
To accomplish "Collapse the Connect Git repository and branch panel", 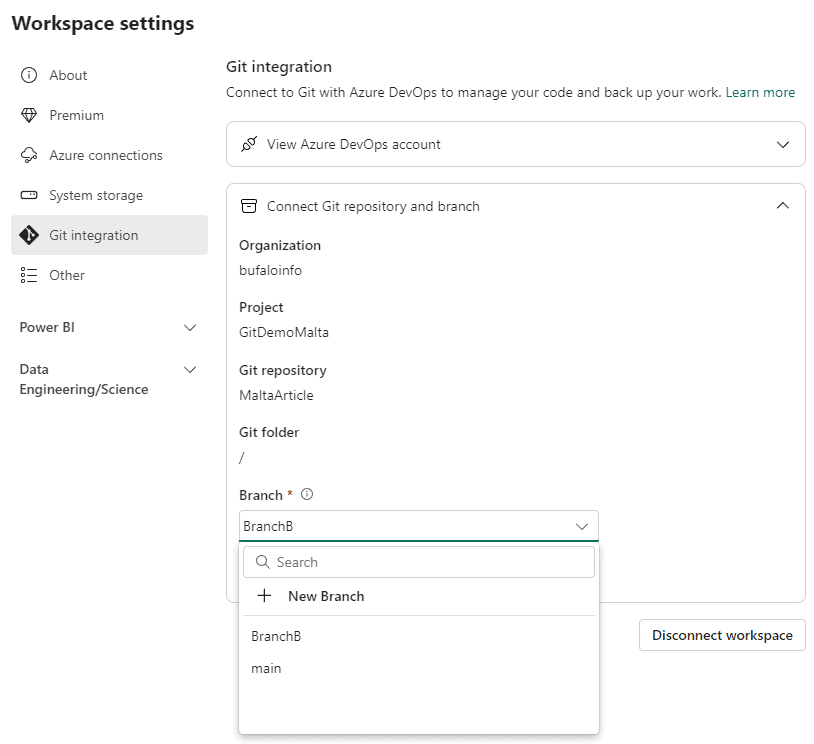I will [x=782, y=206].
